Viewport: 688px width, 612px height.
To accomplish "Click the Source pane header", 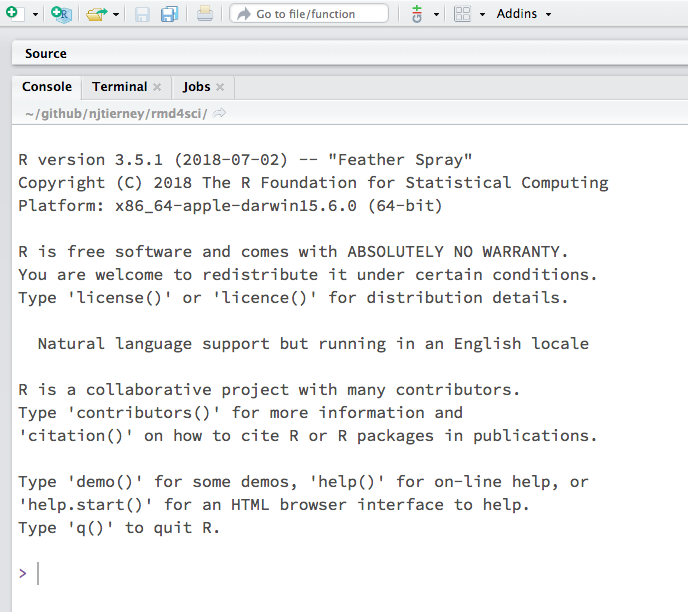I will (350, 54).
